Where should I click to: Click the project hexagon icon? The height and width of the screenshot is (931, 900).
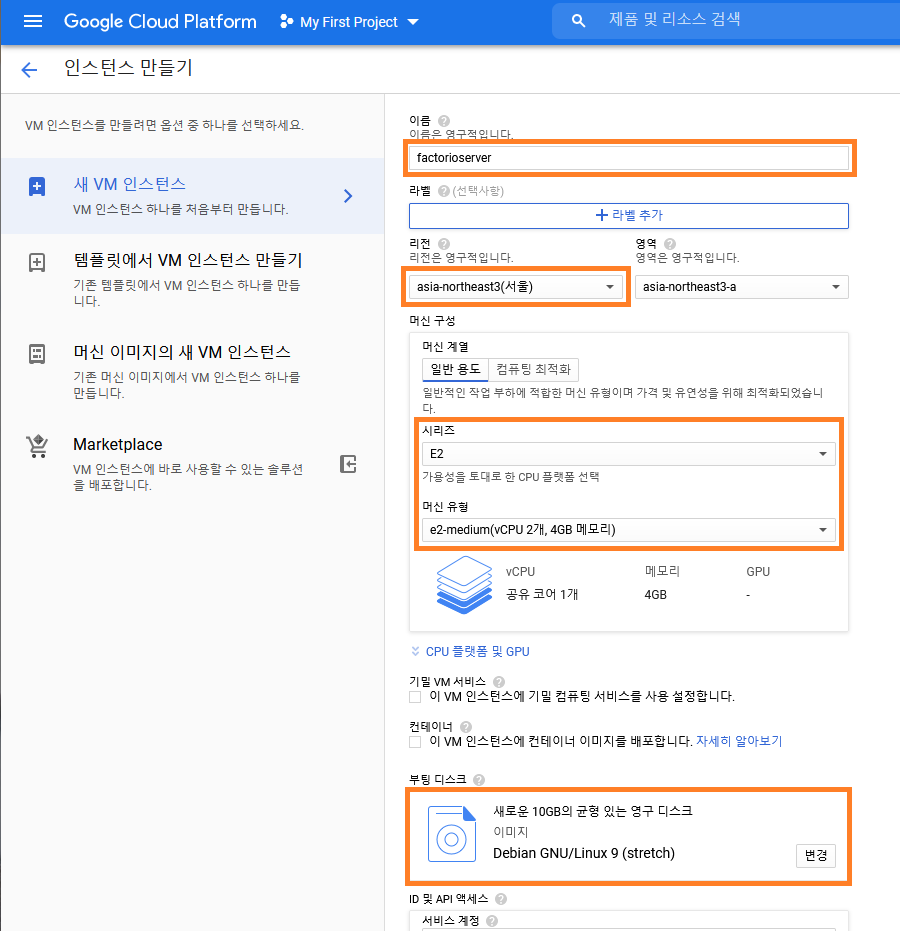tap(286, 21)
